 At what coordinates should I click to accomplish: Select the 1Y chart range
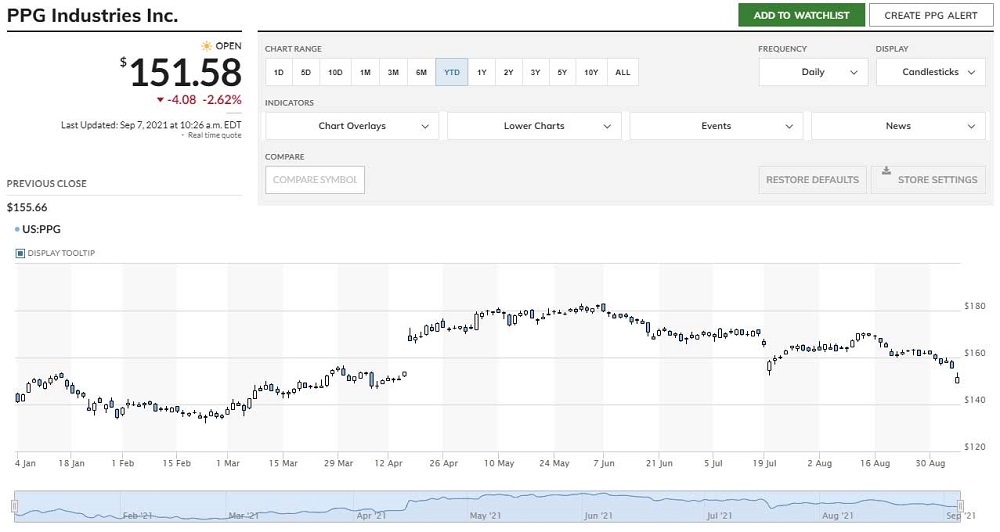click(482, 72)
